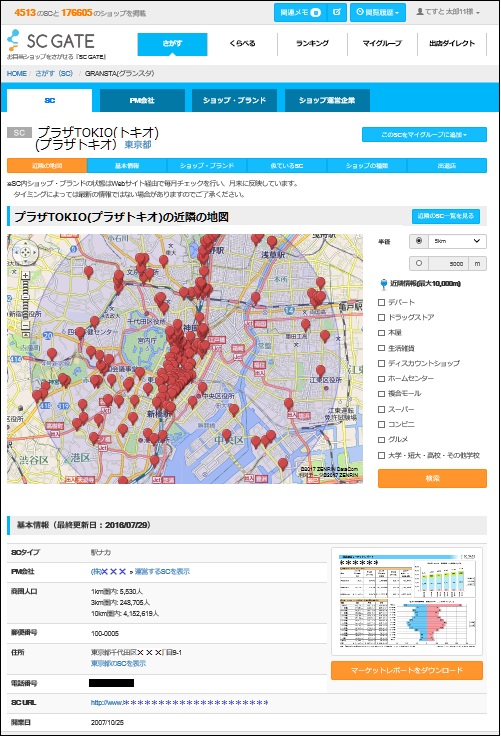Click the orange 検索 button
The width and height of the screenshot is (501, 736).
[x=432, y=478]
